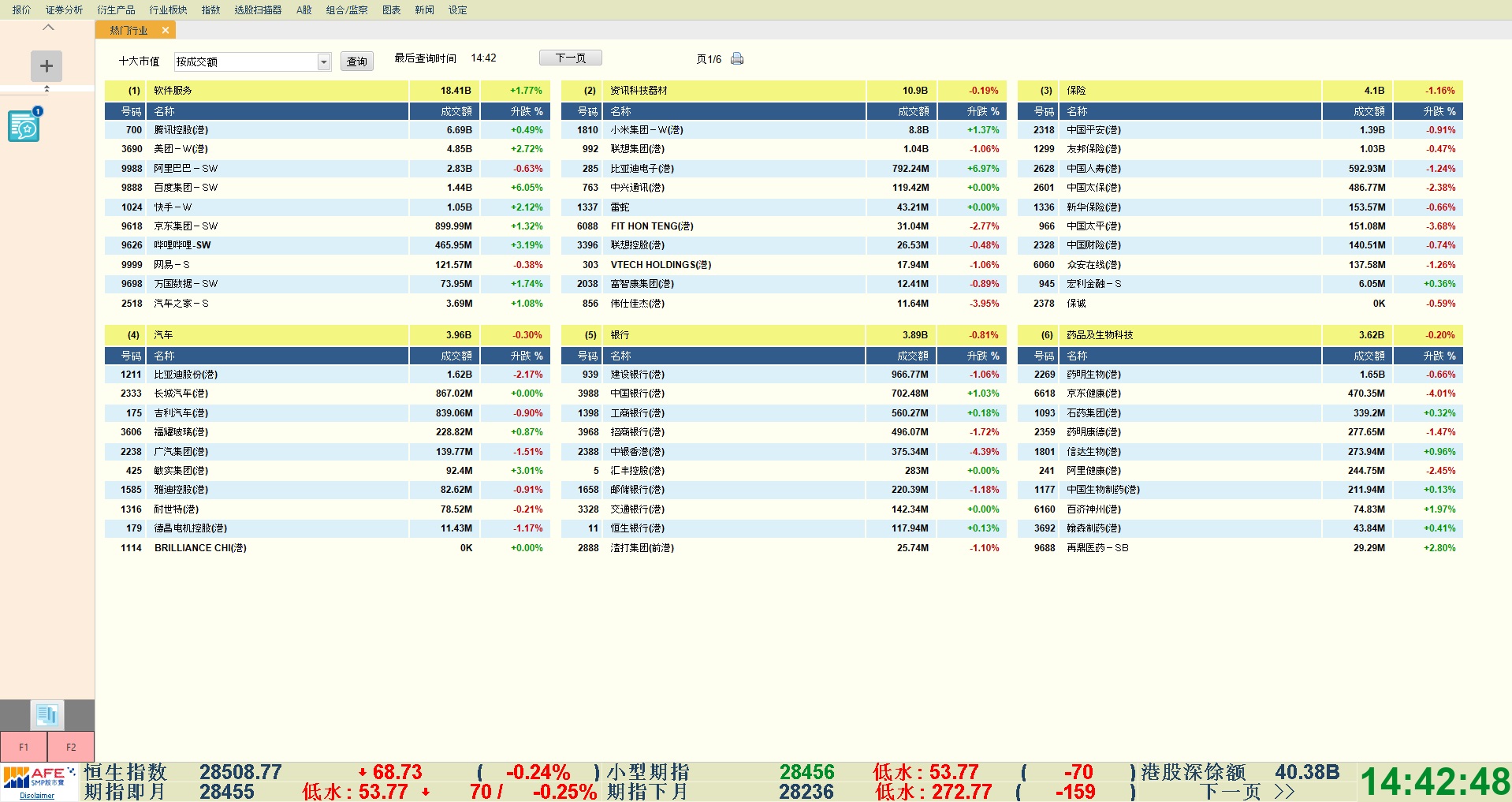The width and height of the screenshot is (1512, 802).
Task: Select the 资讯科技器材 sector header
Action: (784, 91)
